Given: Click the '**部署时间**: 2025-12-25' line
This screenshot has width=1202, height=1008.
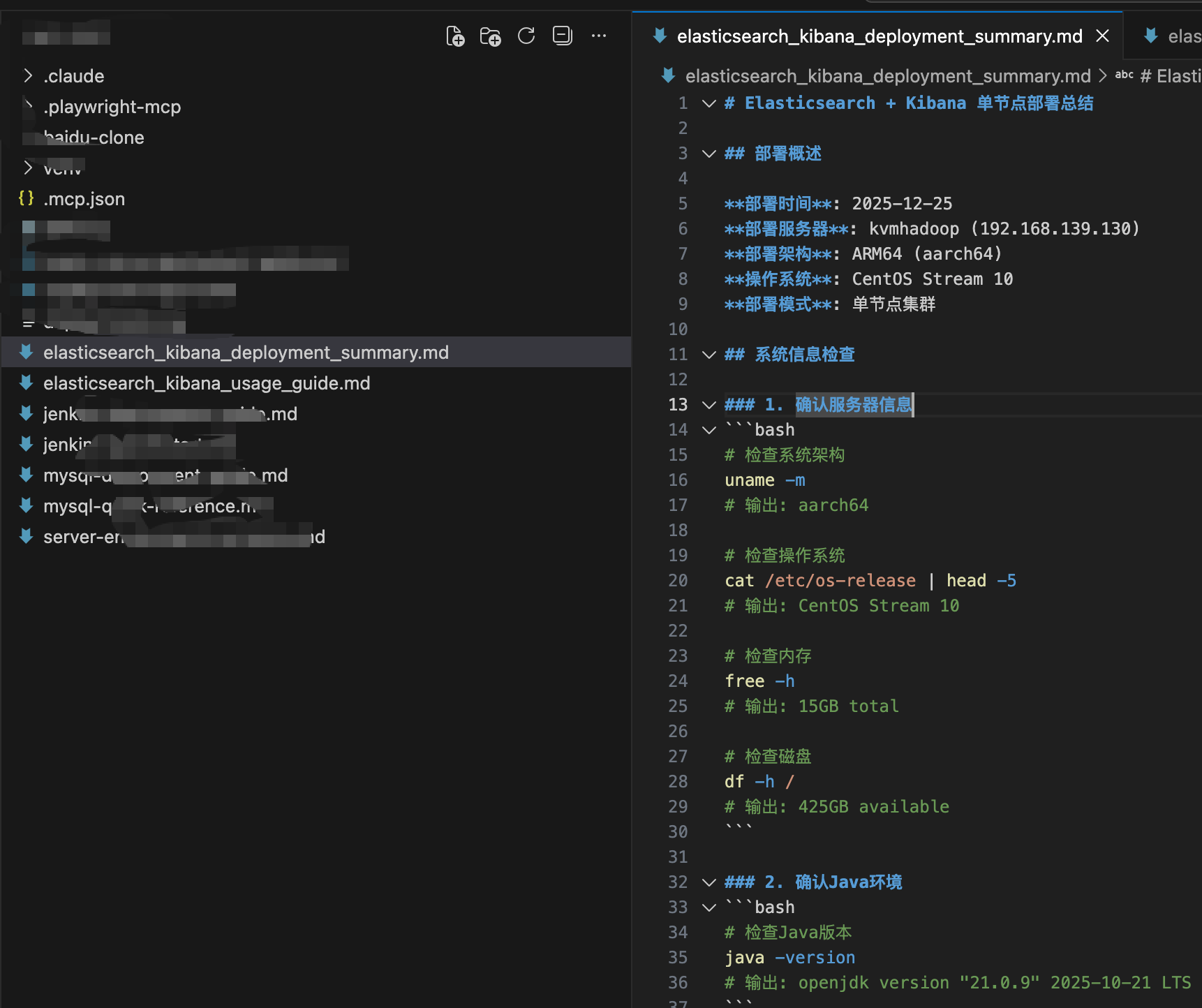Looking at the screenshot, I should (838, 204).
